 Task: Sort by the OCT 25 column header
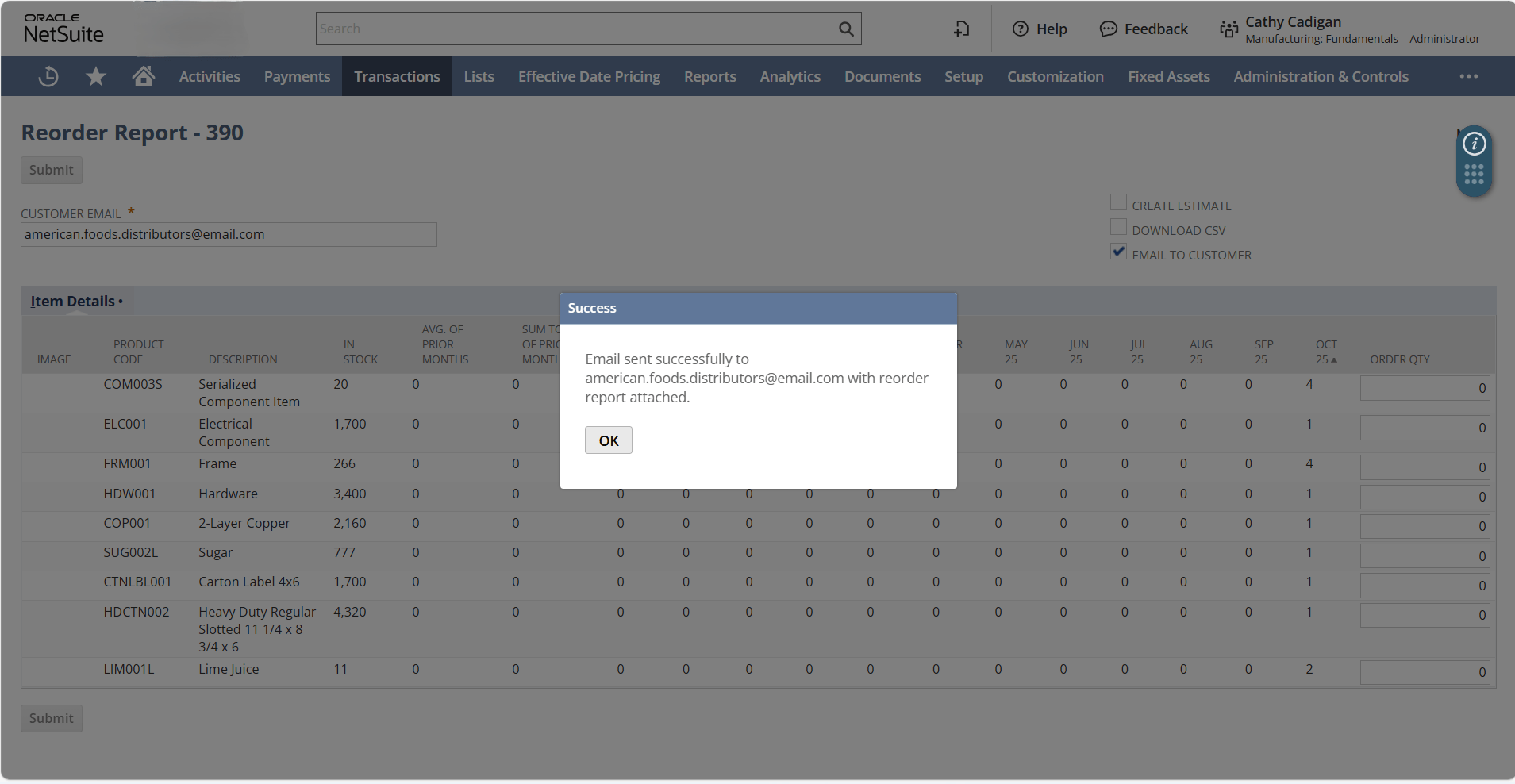1325,352
